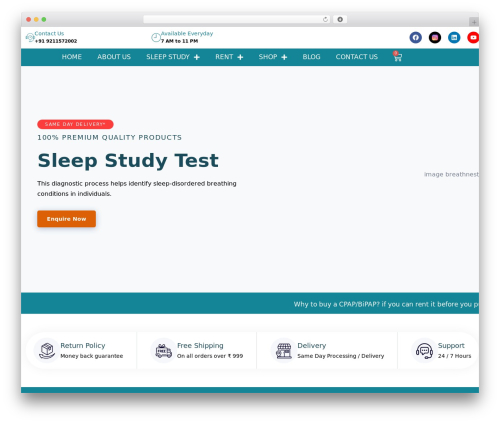Expand the Rent submenu plus
The height and width of the screenshot is (423, 500).
pyautogui.click(x=240, y=57)
